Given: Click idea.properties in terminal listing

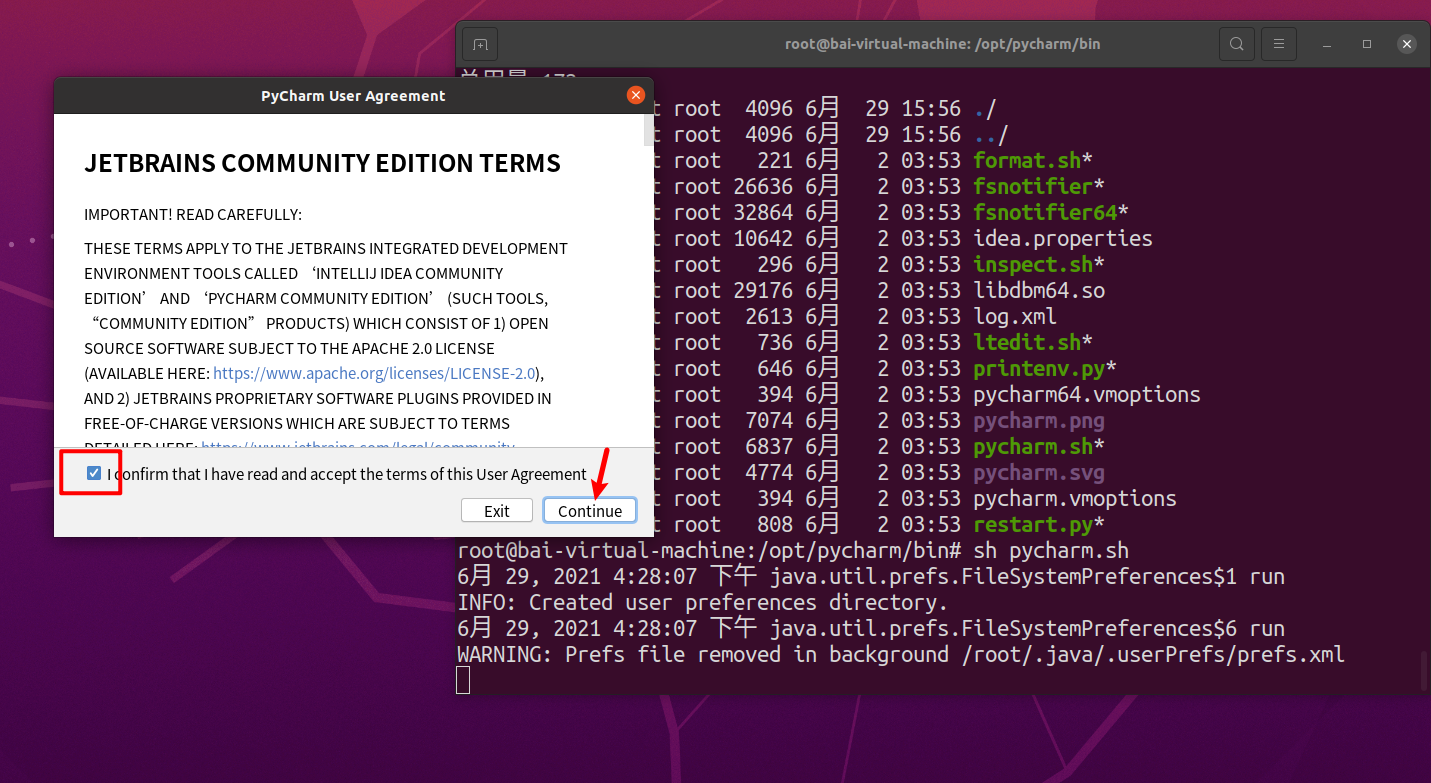Looking at the screenshot, I should click(1063, 238).
